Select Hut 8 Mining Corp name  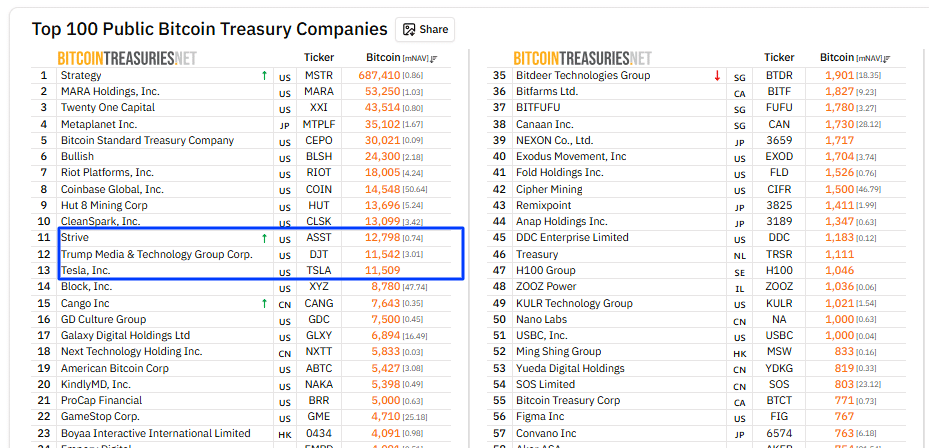[104, 206]
